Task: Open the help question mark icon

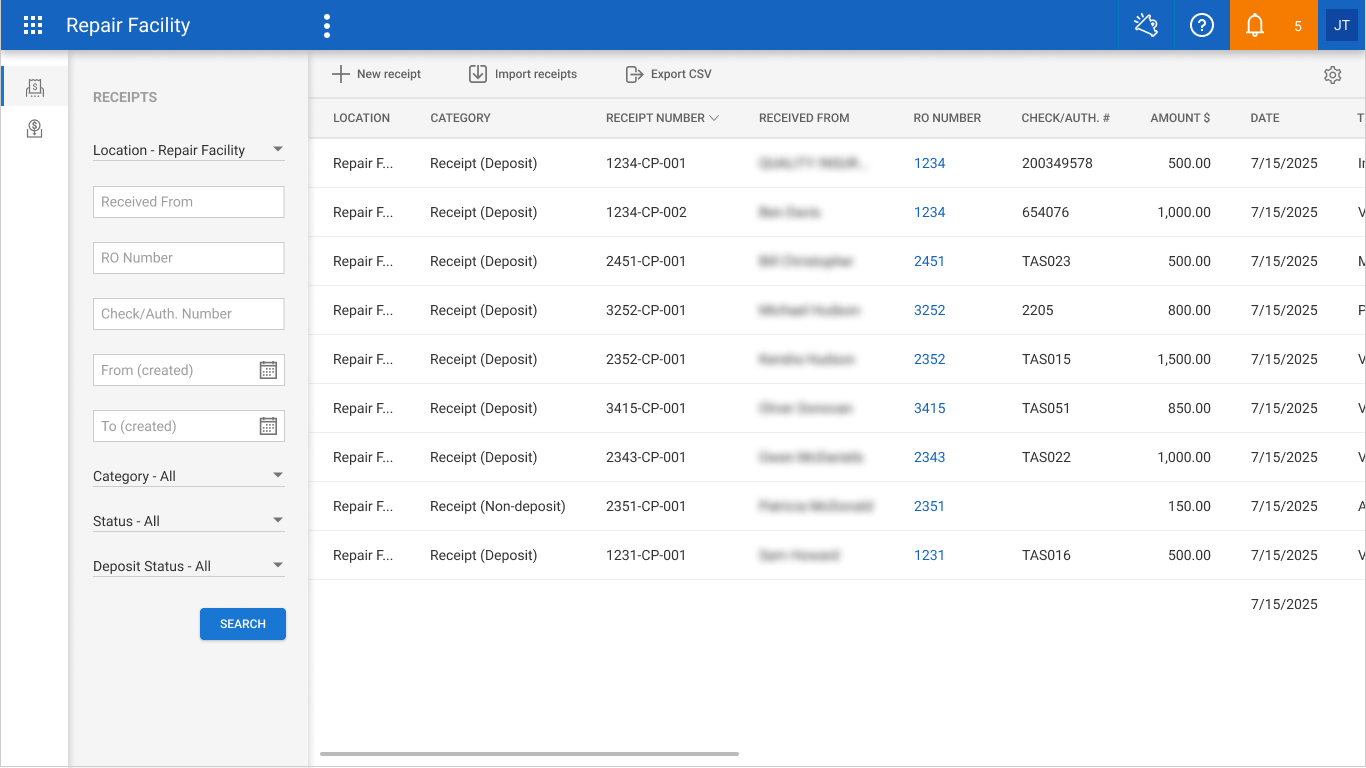Action: [1201, 26]
